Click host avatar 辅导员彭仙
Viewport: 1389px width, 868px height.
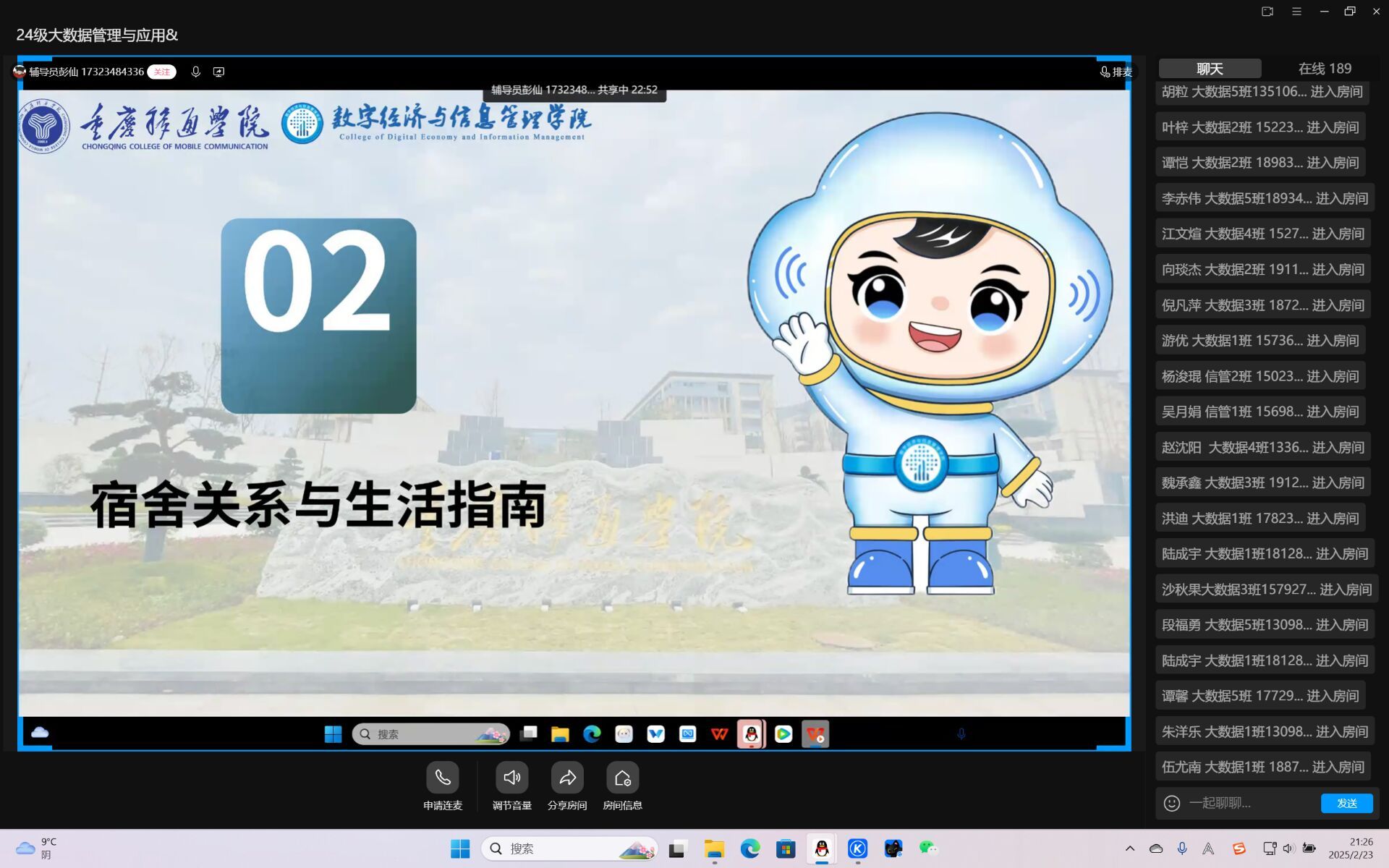[x=20, y=72]
